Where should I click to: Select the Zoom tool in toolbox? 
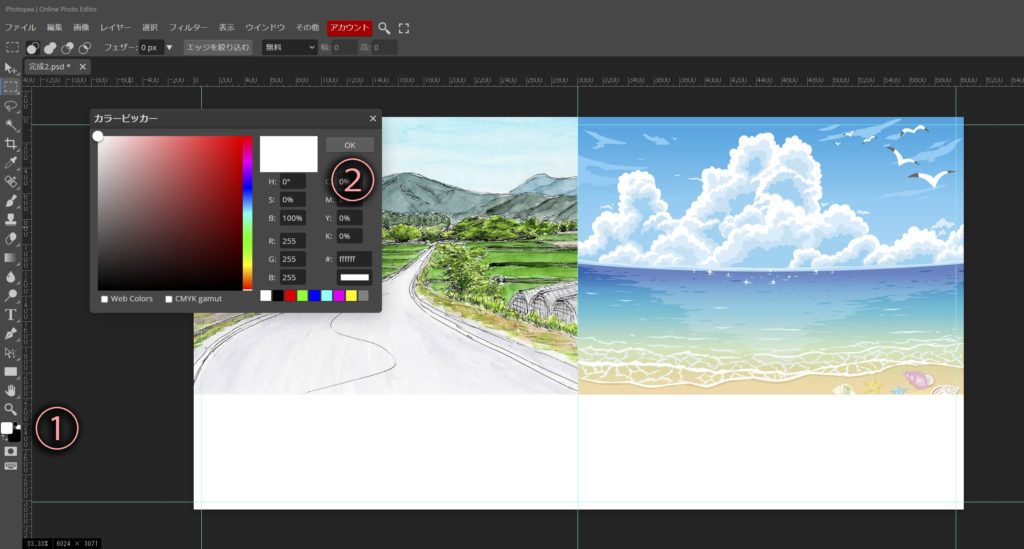[11, 409]
